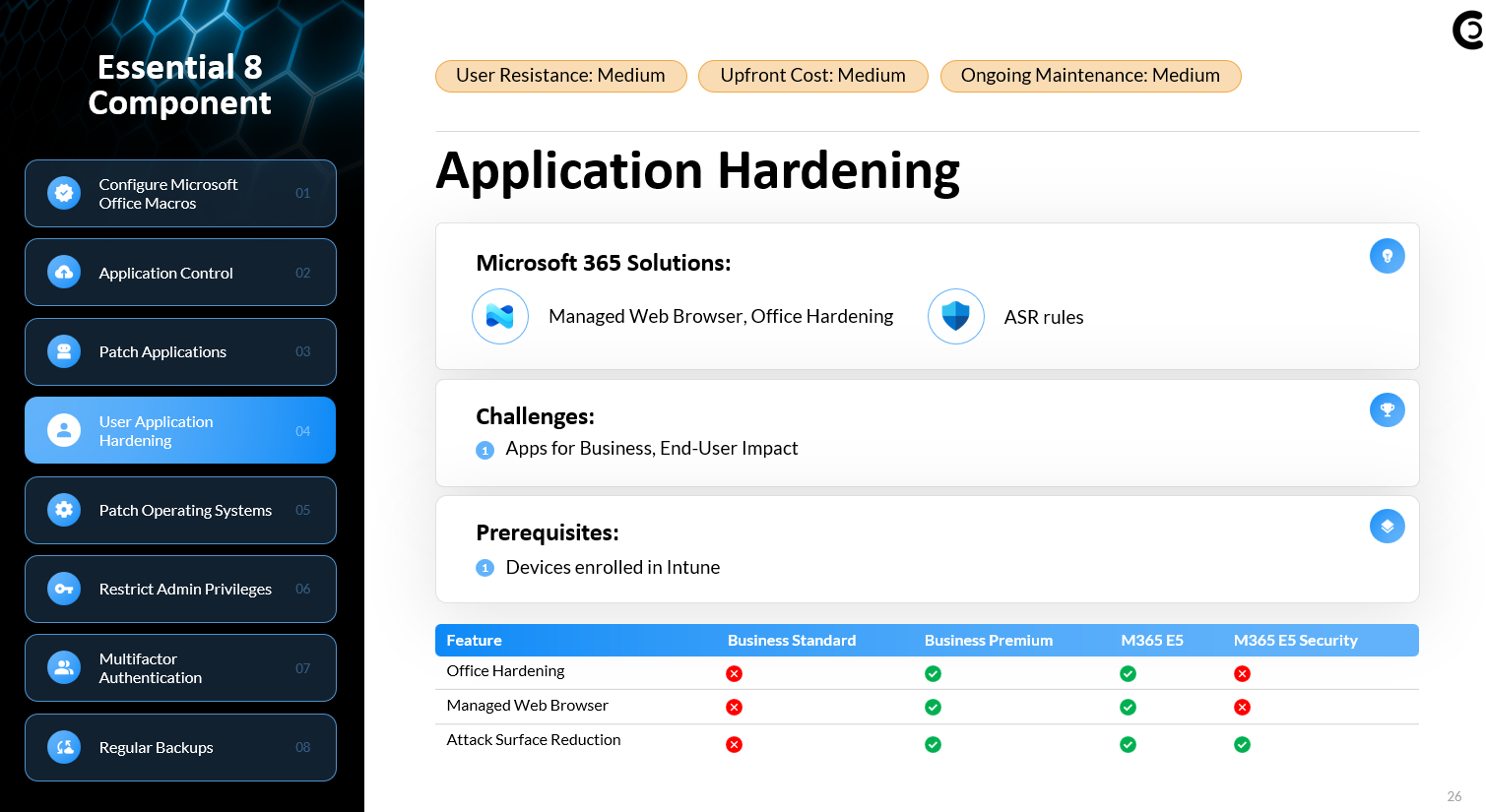Click the ASR rules shield icon
1486x812 pixels.
[955, 317]
